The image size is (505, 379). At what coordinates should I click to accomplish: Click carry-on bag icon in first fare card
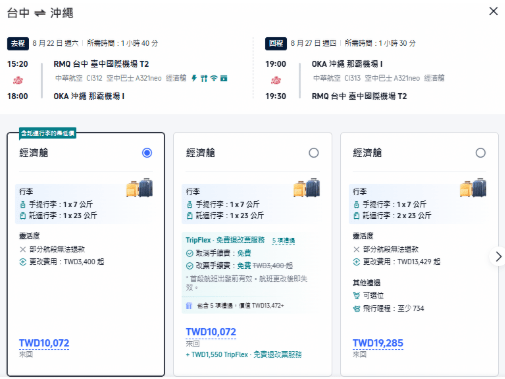point(23,204)
